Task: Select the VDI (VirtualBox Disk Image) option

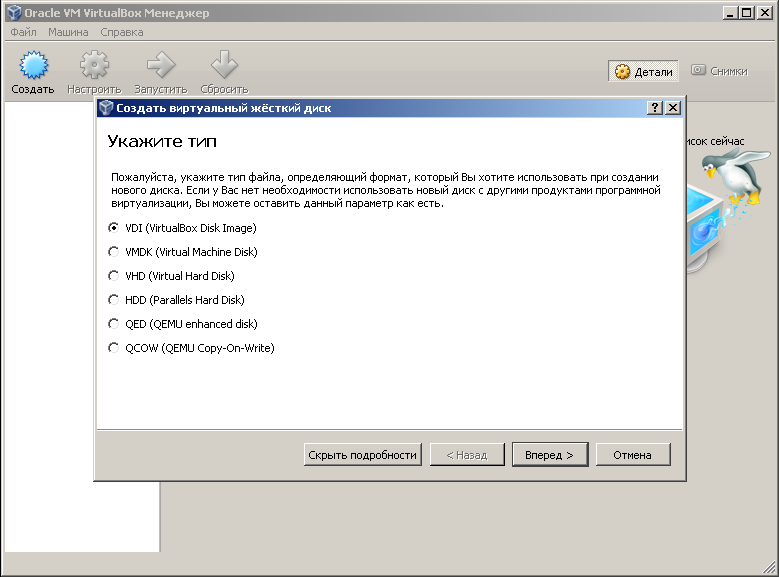Action: pos(182,228)
